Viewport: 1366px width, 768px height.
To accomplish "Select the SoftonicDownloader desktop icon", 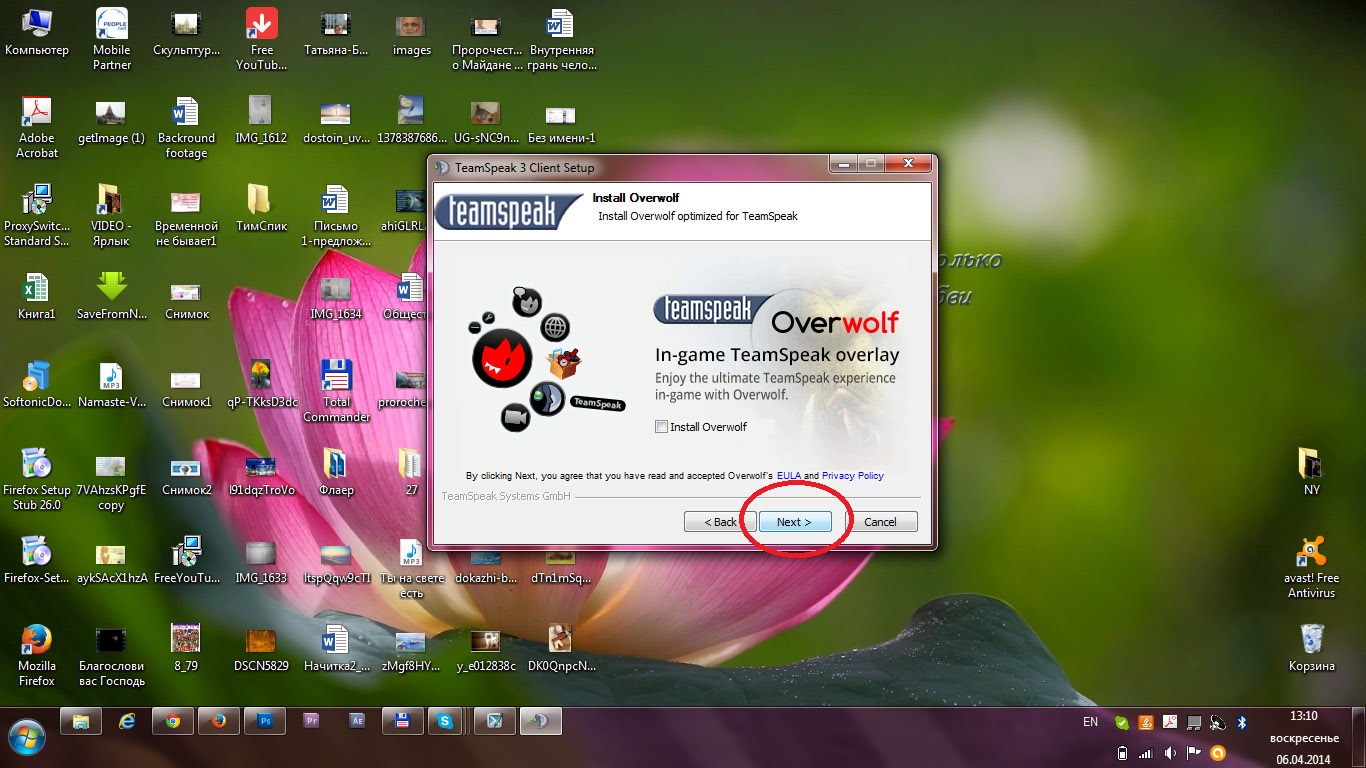I will (x=37, y=384).
